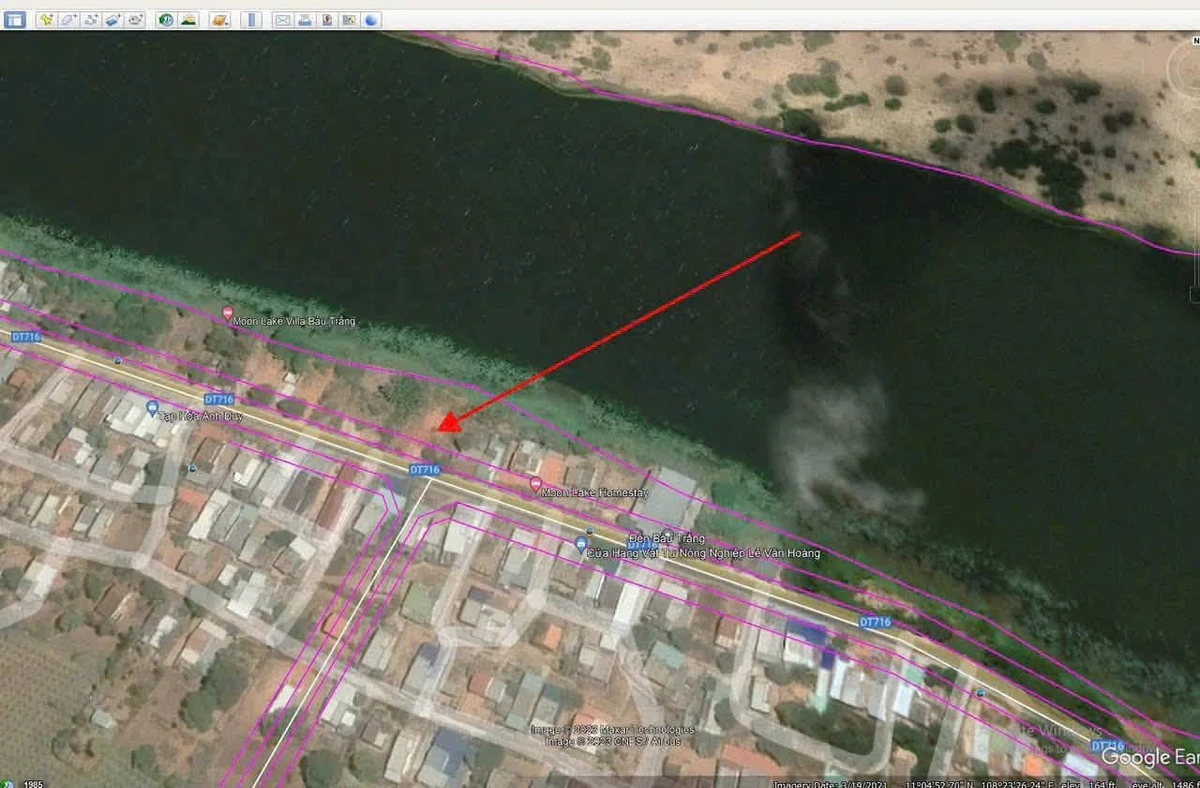Open the planet switcher dropdown

pos(221,20)
